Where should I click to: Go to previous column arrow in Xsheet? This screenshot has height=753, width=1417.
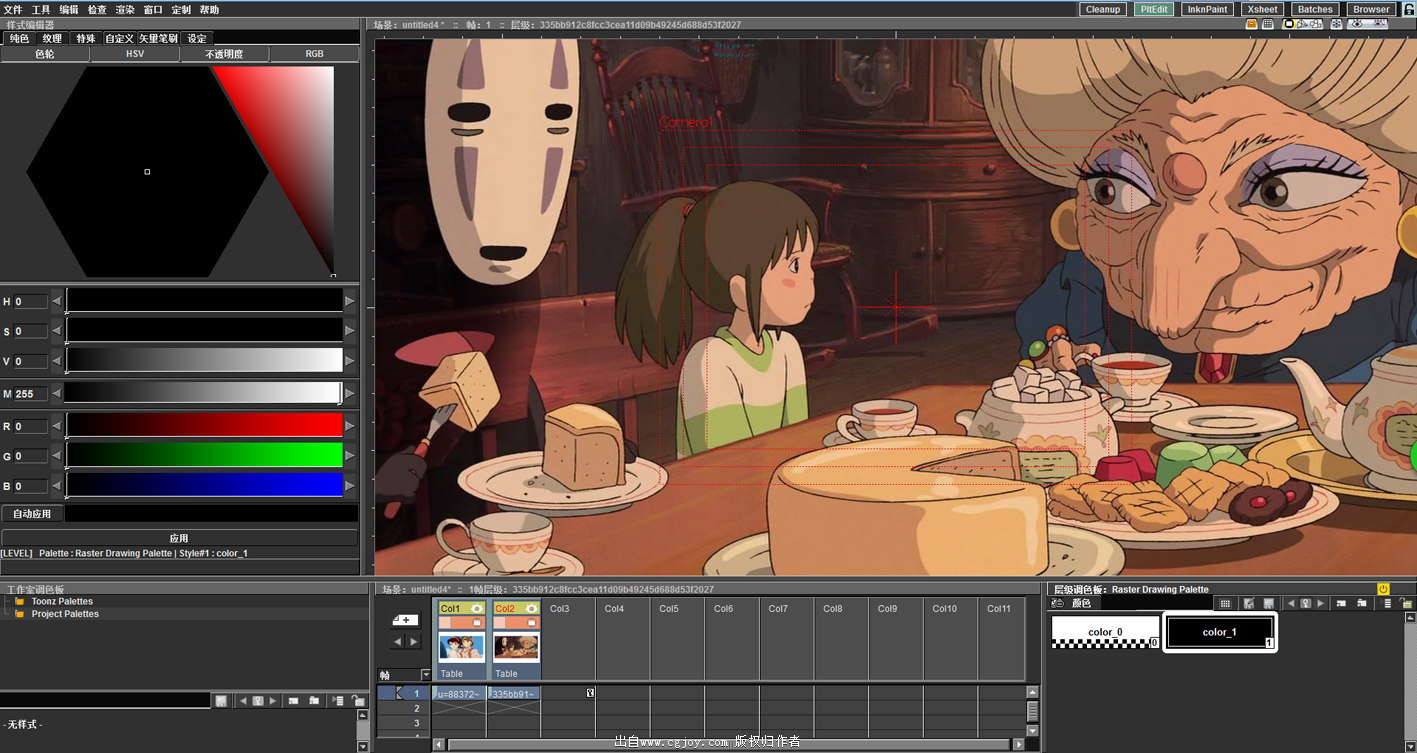(x=398, y=641)
